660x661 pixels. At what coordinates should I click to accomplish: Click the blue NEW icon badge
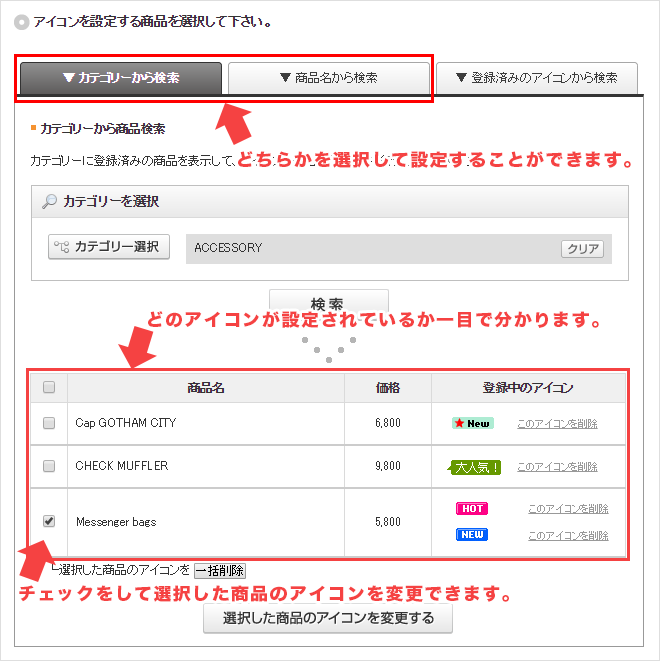pos(472,535)
